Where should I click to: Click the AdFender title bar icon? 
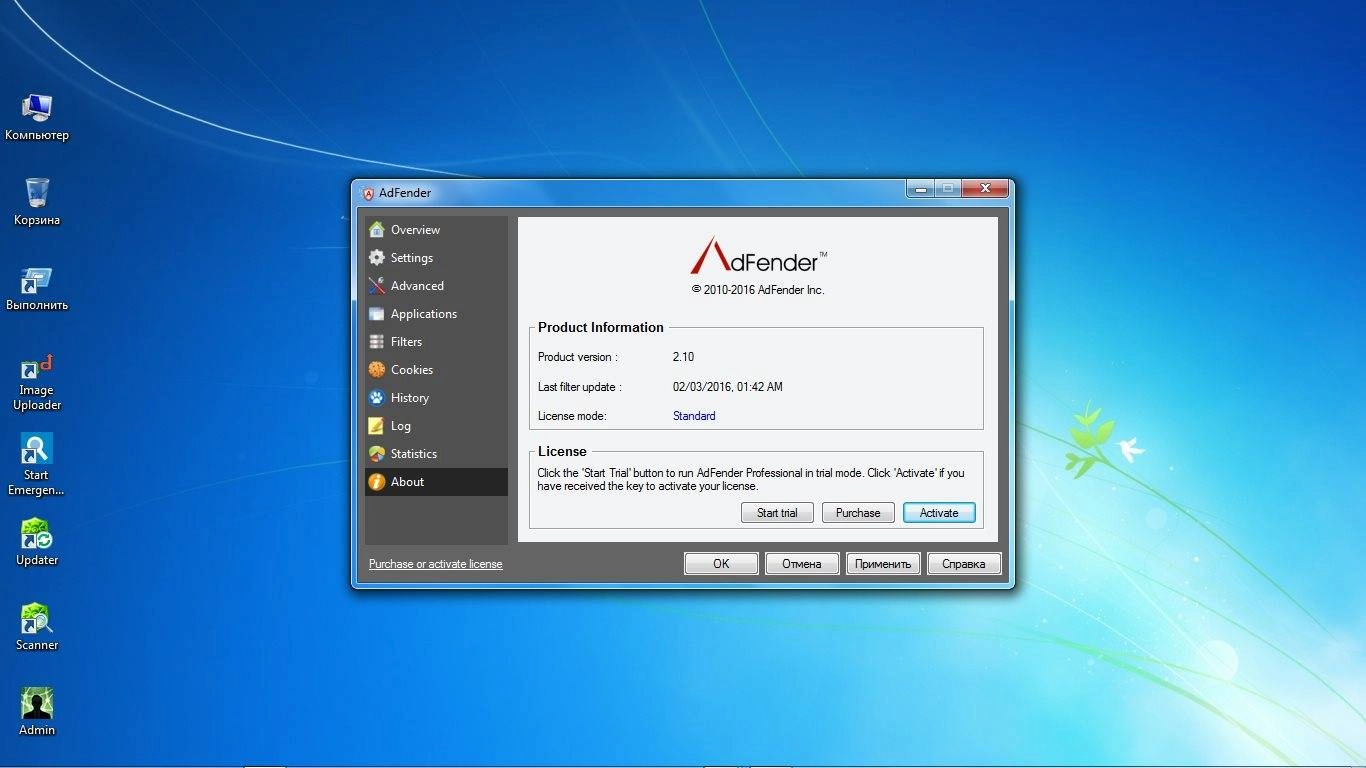(x=368, y=193)
